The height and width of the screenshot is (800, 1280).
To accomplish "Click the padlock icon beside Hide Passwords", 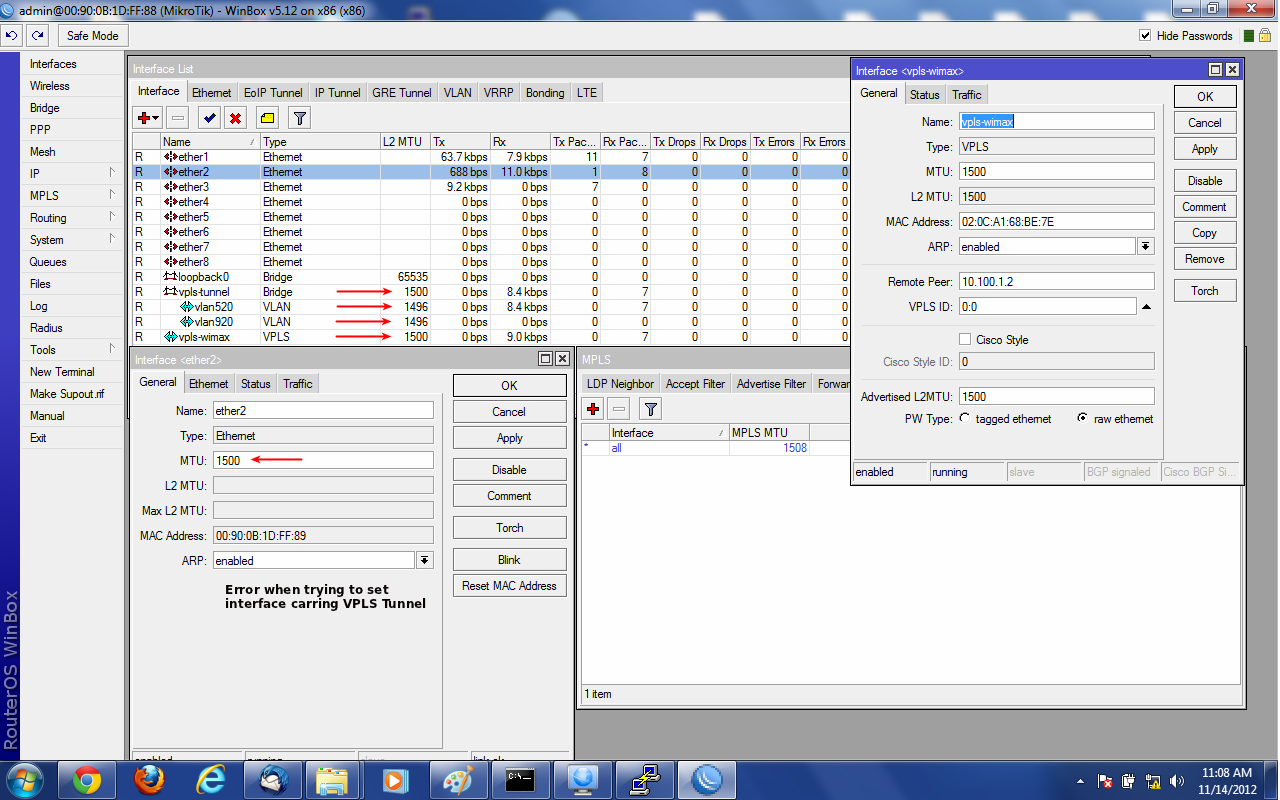I will [x=1265, y=35].
